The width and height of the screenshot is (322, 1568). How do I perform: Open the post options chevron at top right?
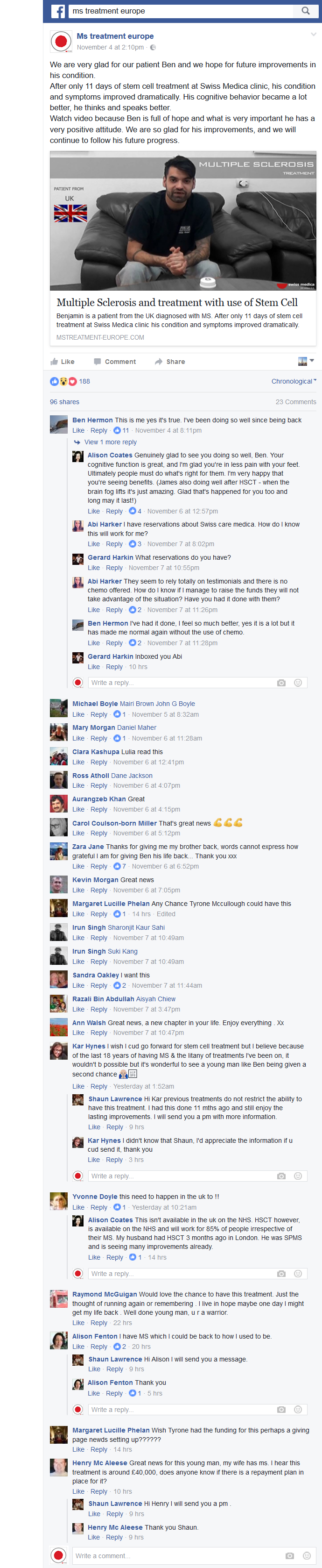(313, 35)
